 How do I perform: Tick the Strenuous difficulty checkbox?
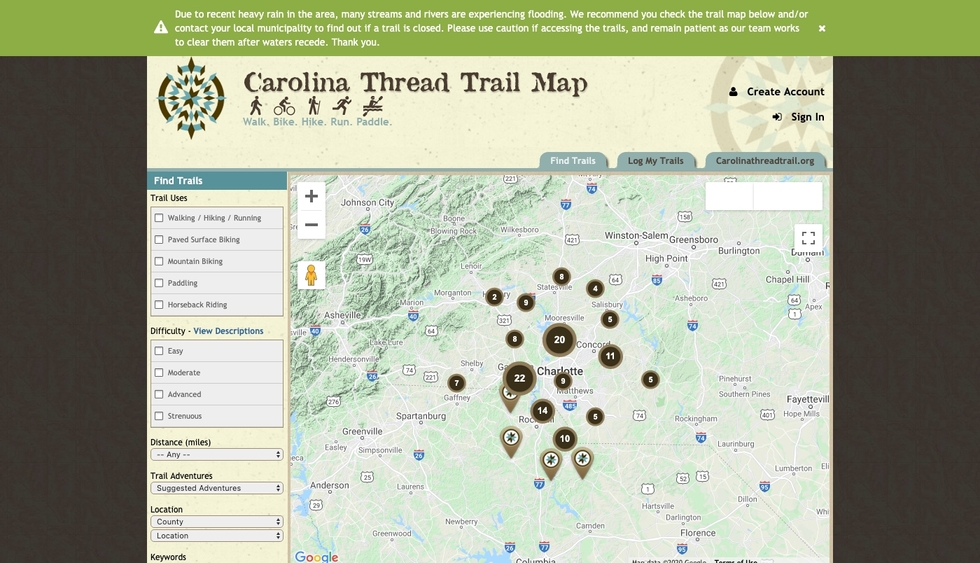pos(159,416)
